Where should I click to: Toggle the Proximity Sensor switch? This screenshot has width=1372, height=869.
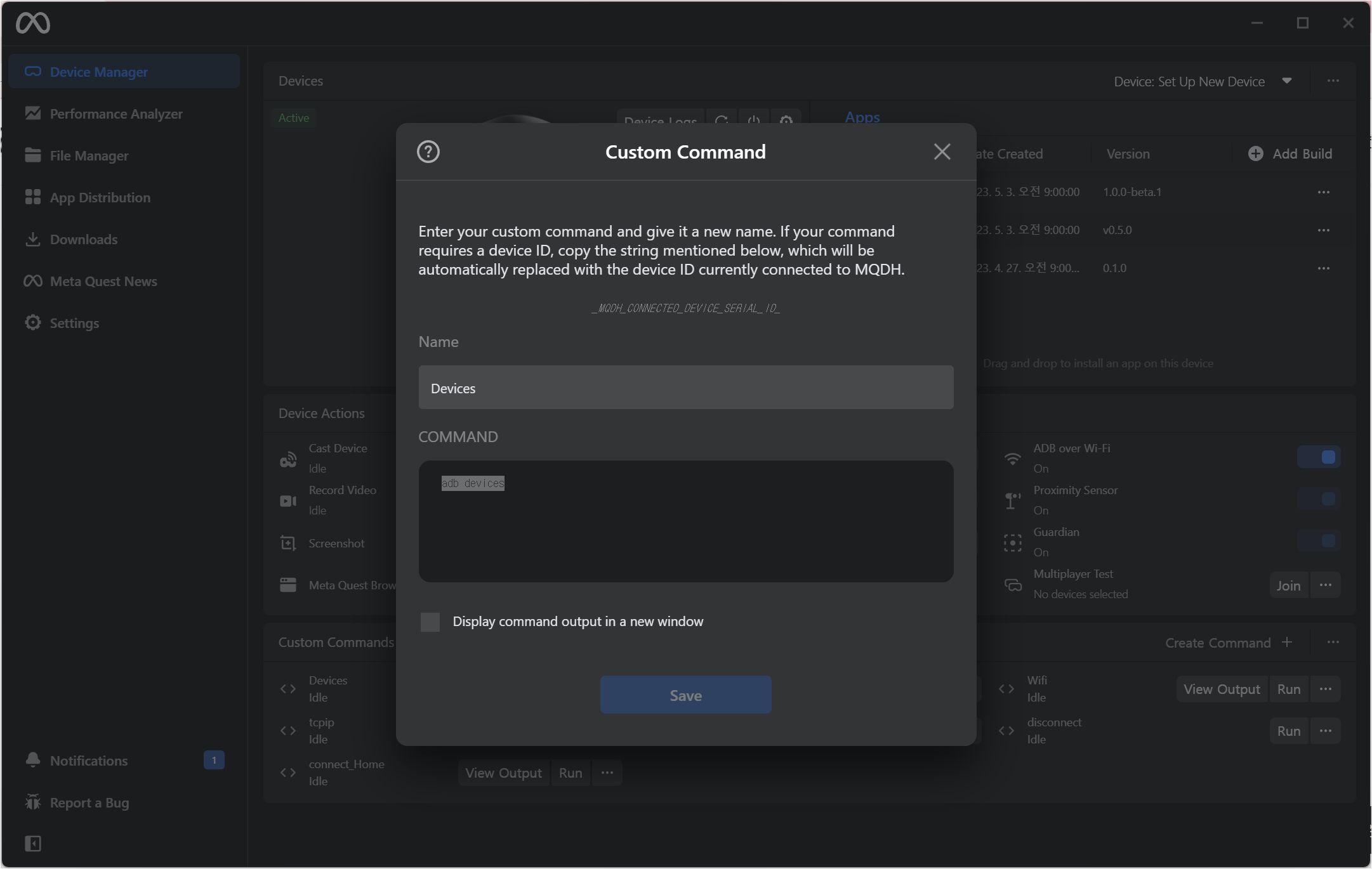coord(1319,499)
